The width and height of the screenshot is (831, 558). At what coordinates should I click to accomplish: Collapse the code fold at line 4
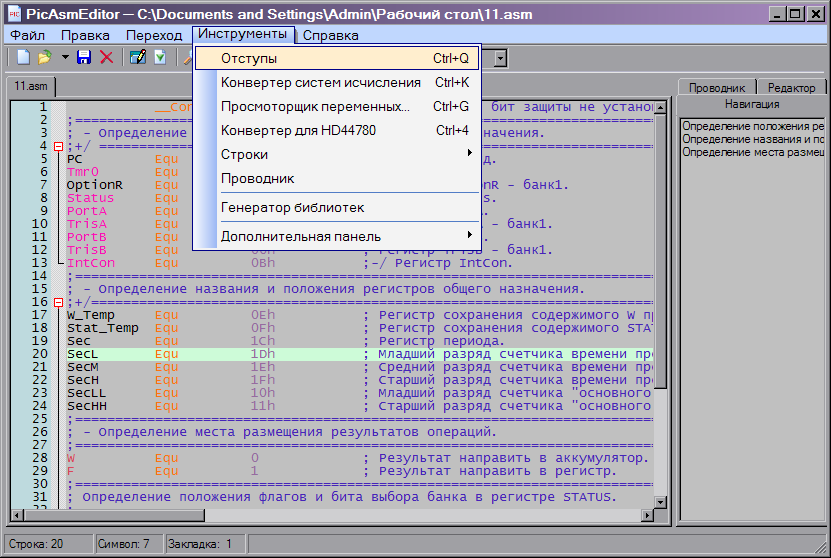coord(59,146)
